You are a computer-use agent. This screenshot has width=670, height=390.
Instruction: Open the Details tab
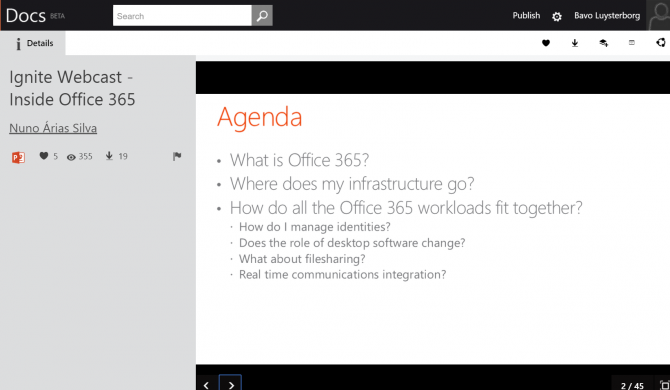pyautogui.click(x=33, y=43)
